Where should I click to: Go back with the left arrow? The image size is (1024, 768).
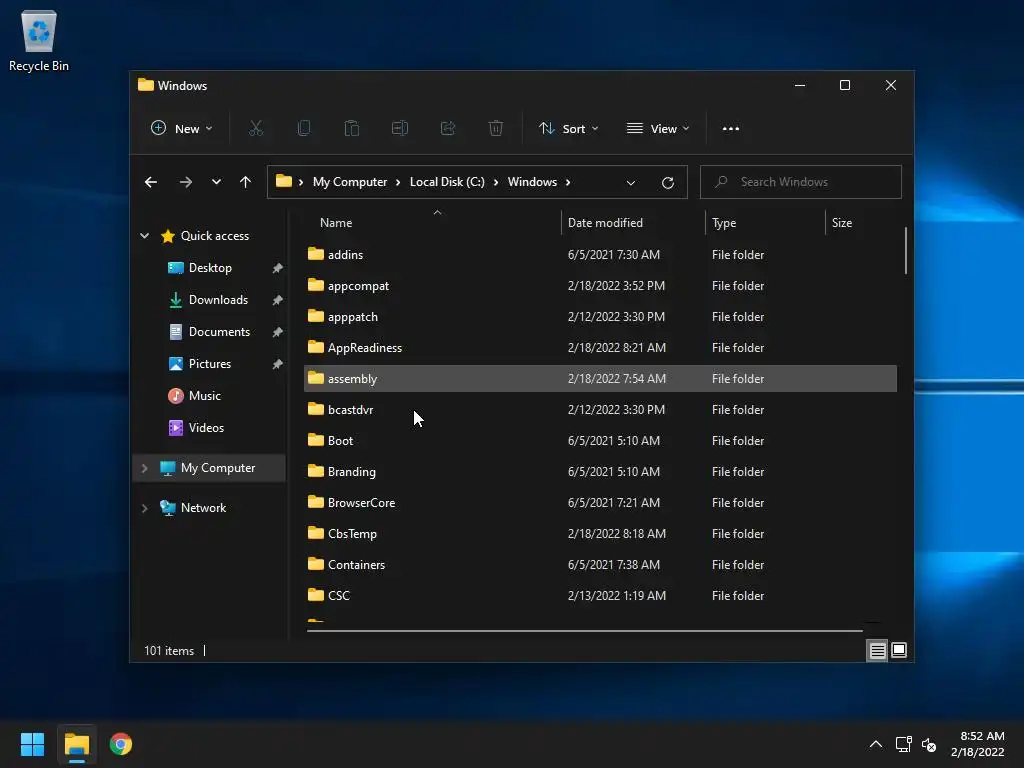point(151,182)
